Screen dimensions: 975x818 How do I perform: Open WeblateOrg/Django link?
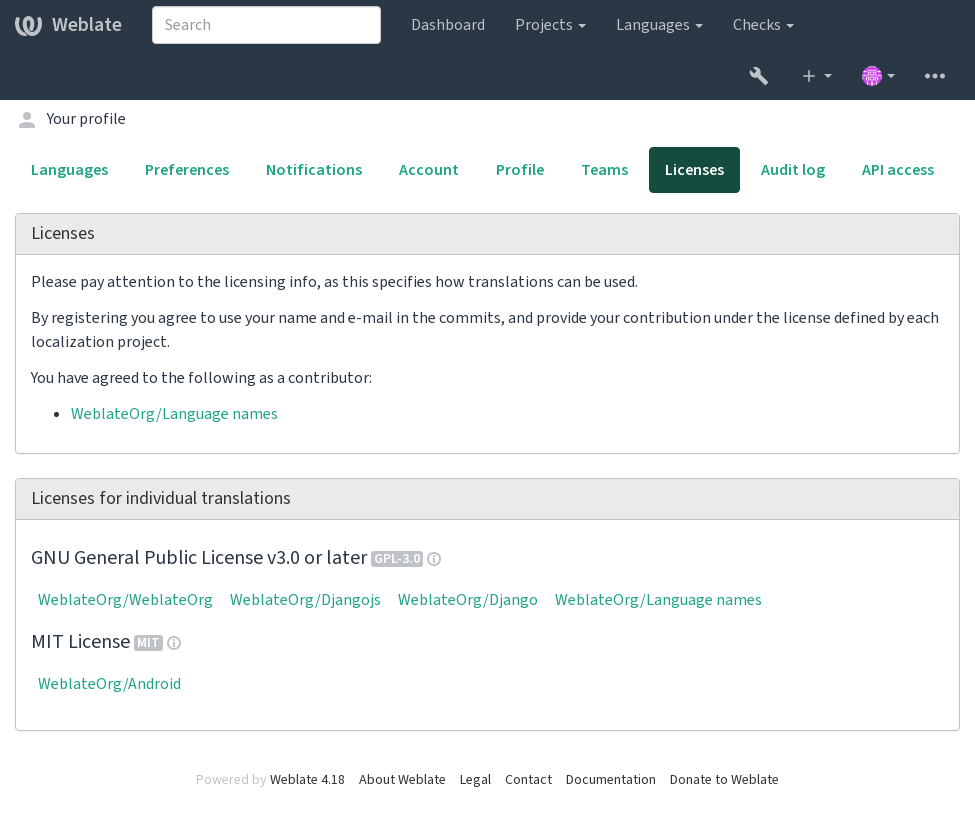click(468, 600)
